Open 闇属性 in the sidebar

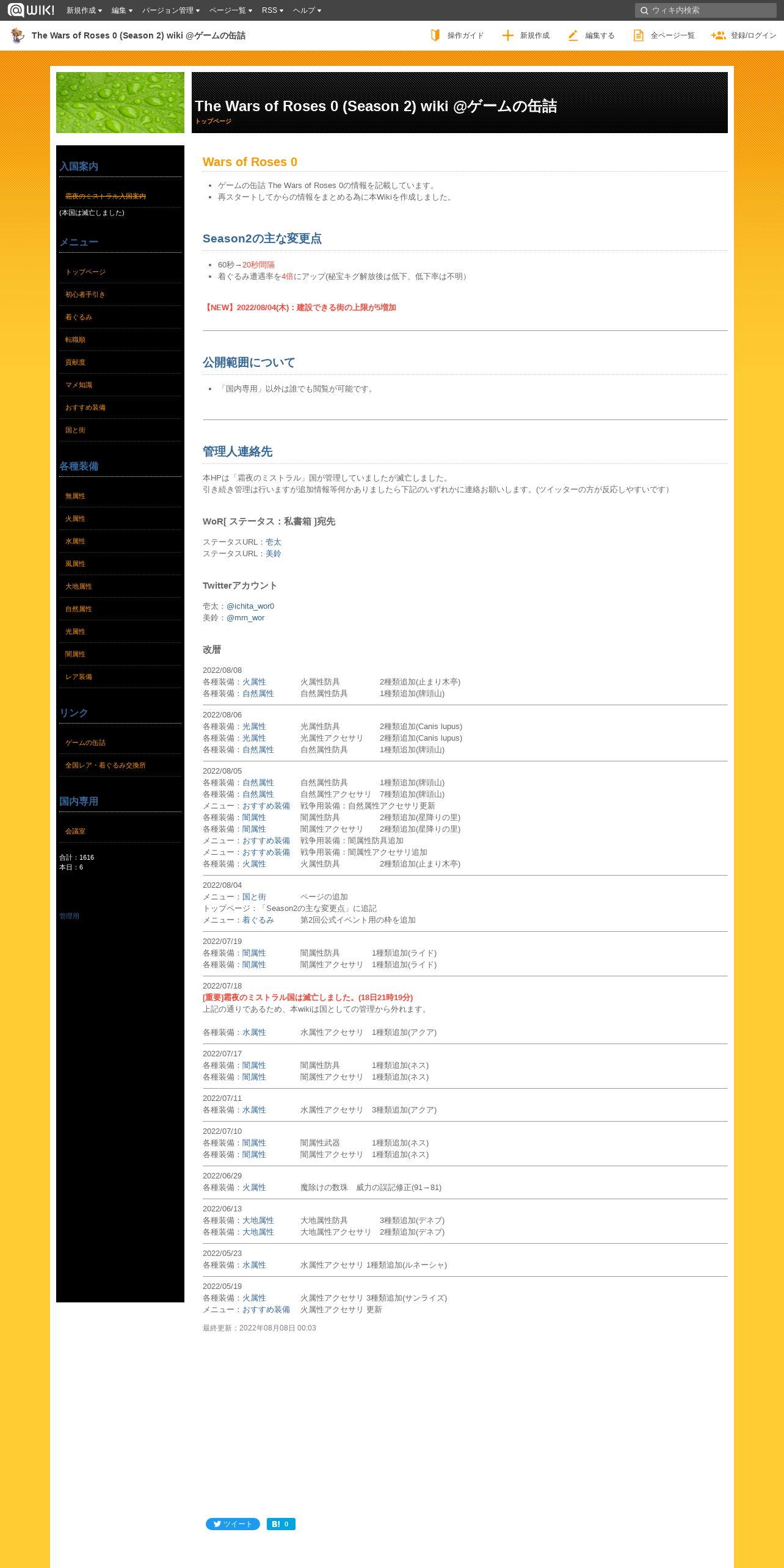[x=75, y=654]
